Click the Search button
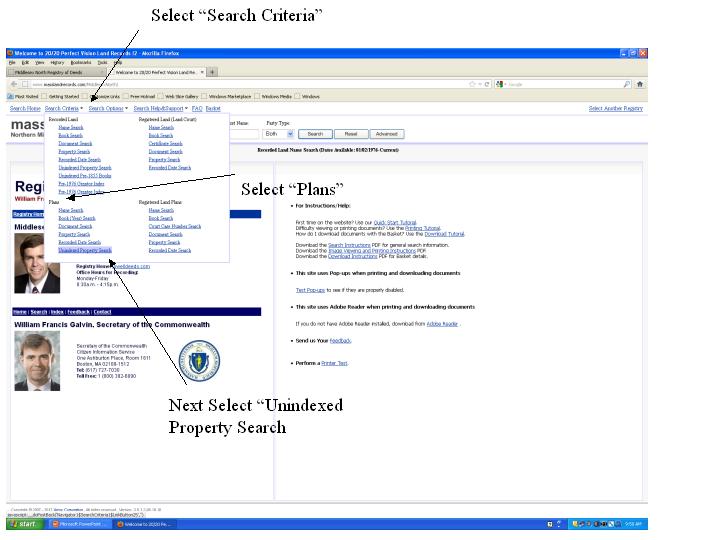 click(x=315, y=134)
